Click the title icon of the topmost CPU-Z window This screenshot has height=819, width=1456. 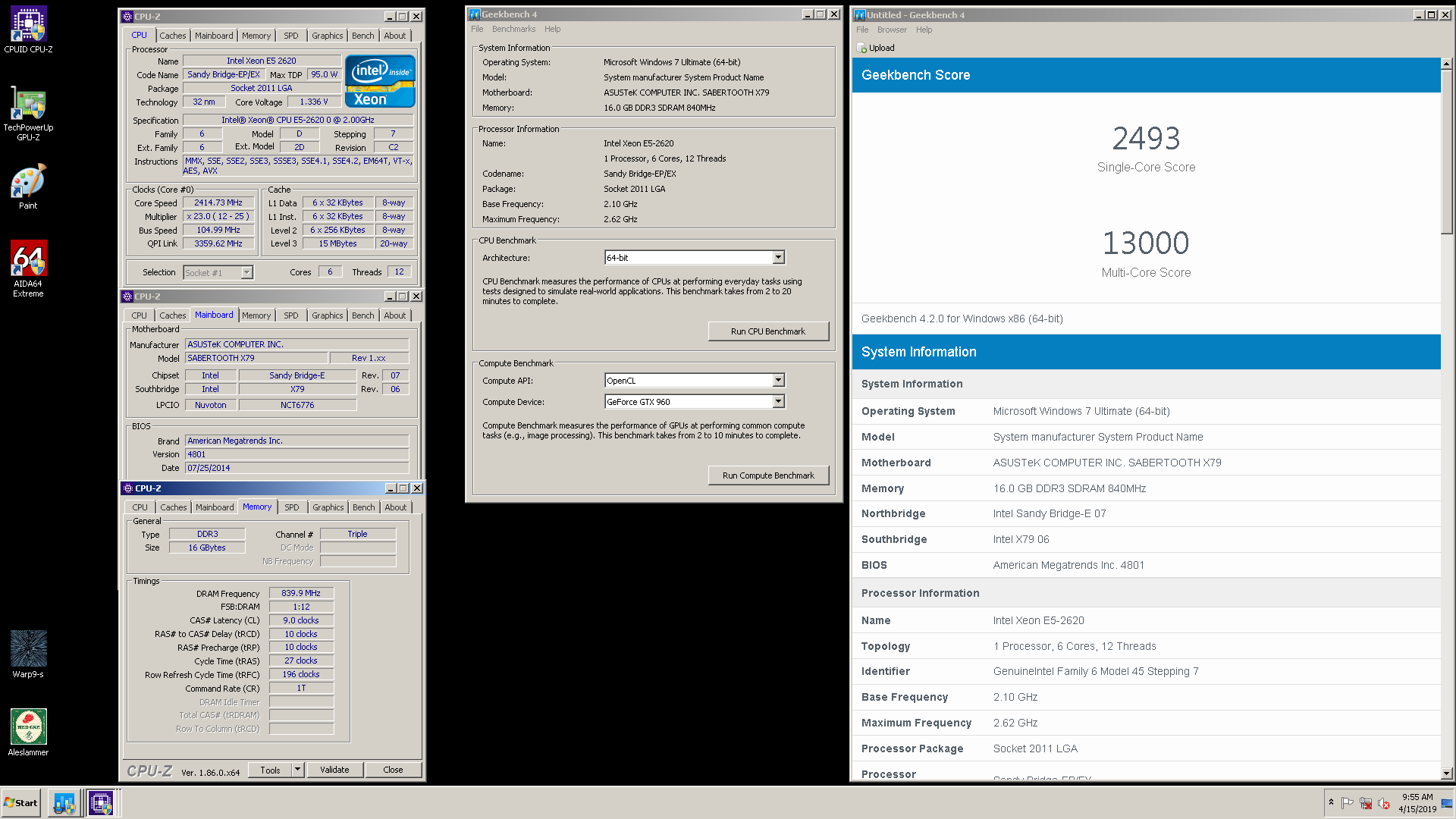point(127,17)
